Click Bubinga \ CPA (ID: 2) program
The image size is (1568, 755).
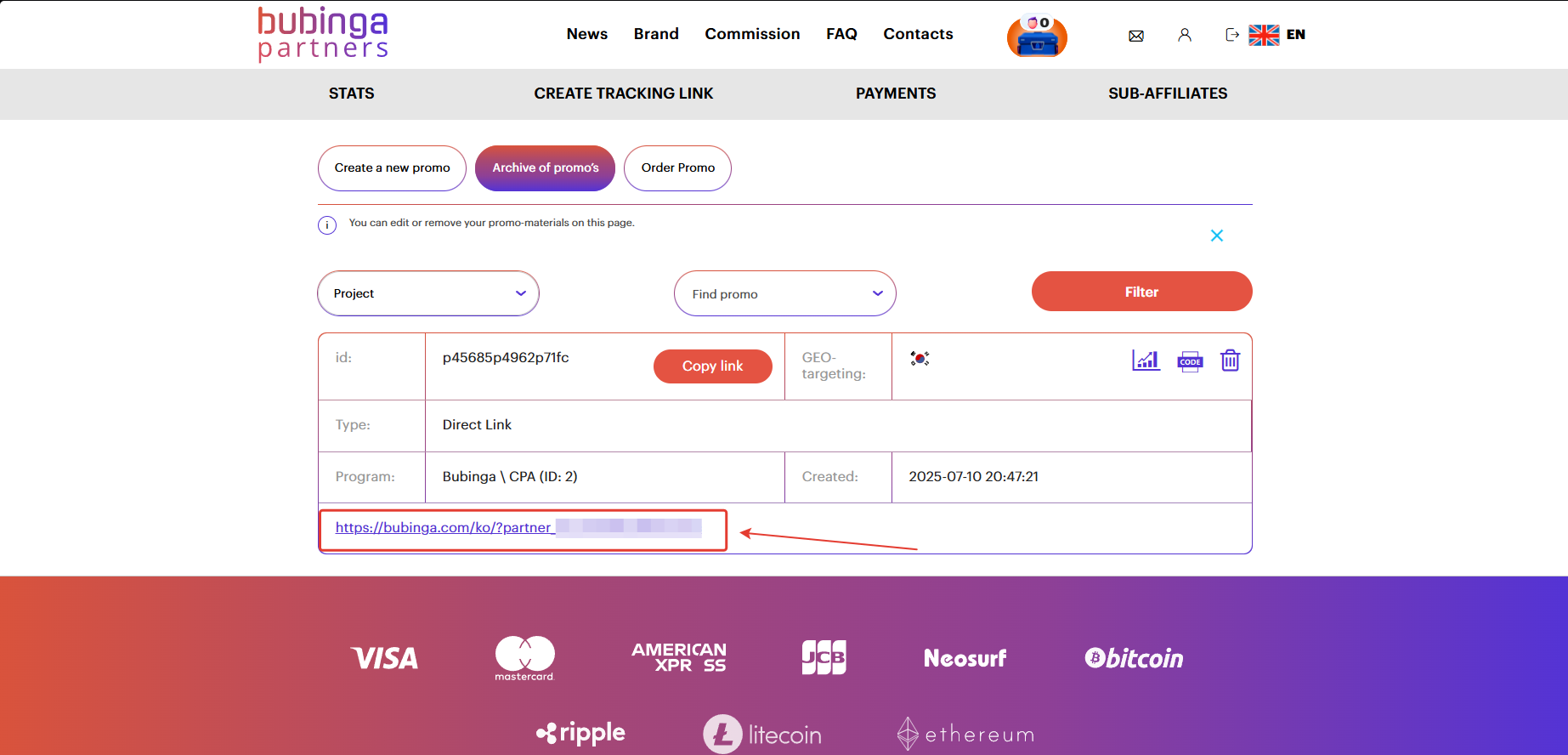510,477
